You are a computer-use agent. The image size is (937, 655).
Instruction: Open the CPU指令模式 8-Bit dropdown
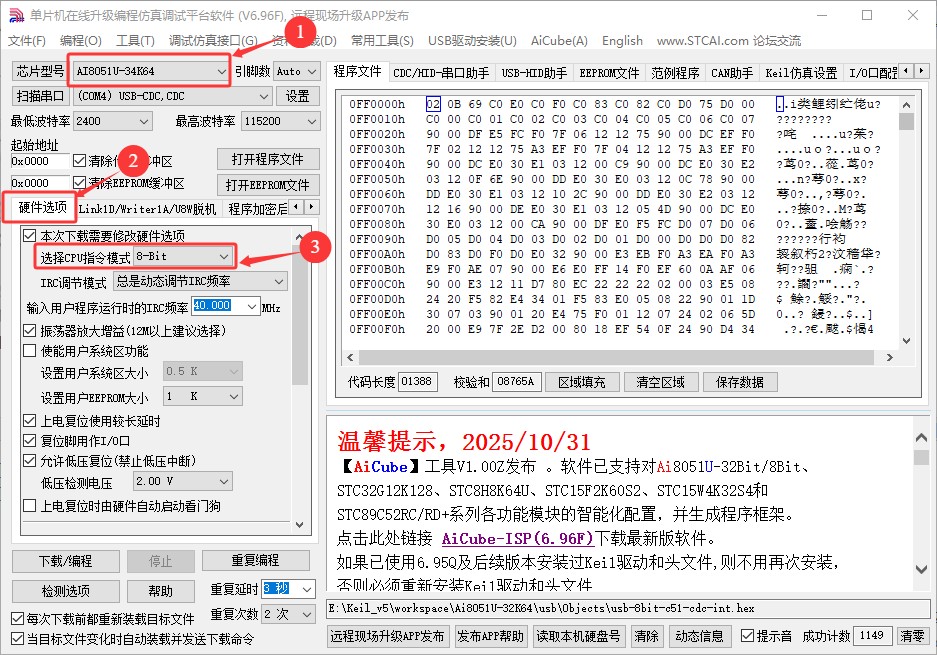point(221,256)
